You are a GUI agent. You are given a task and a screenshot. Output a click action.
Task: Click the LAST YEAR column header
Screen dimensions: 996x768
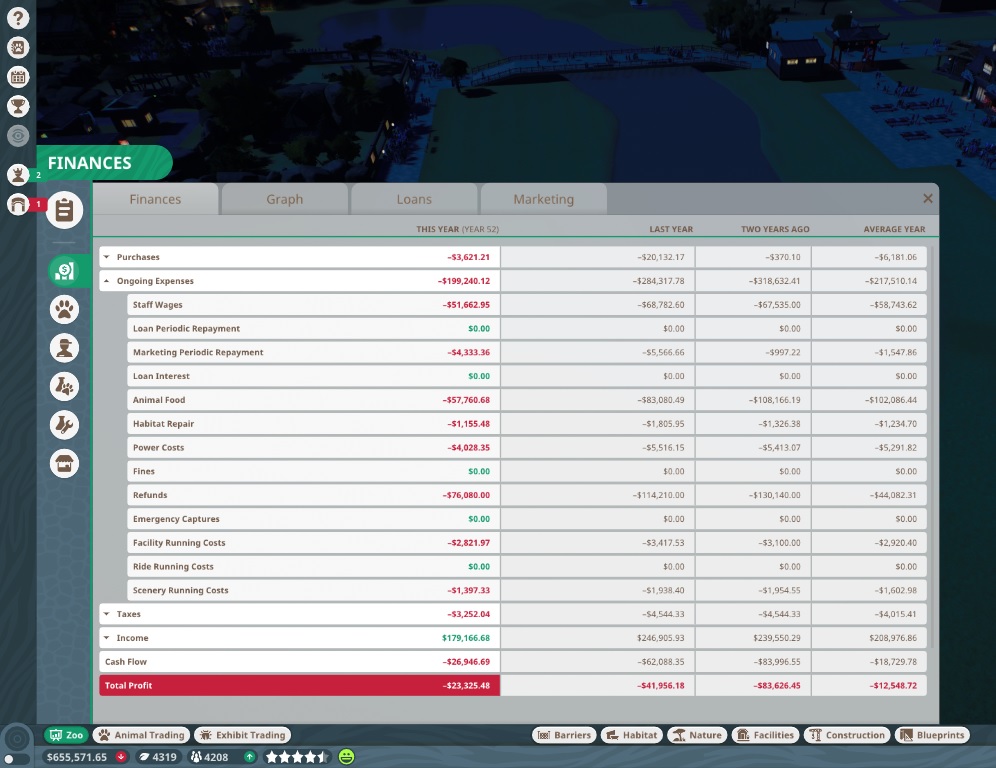tap(671, 229)
